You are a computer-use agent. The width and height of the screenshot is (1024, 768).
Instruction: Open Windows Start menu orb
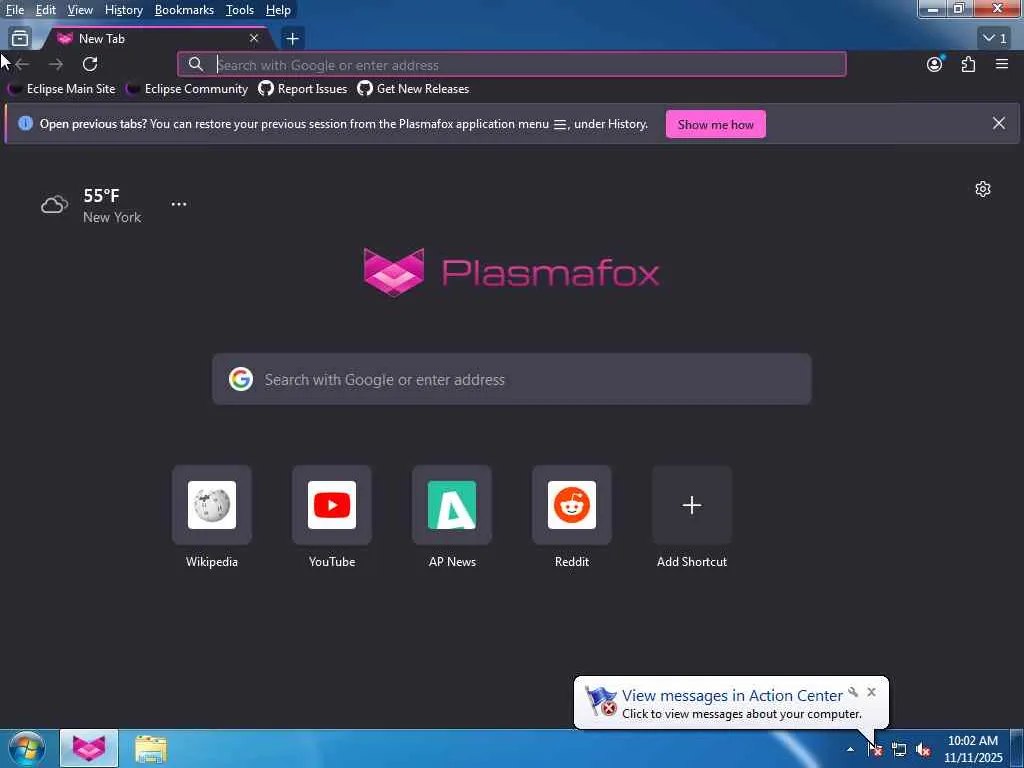pyautogui.click(x=26, y=748)
